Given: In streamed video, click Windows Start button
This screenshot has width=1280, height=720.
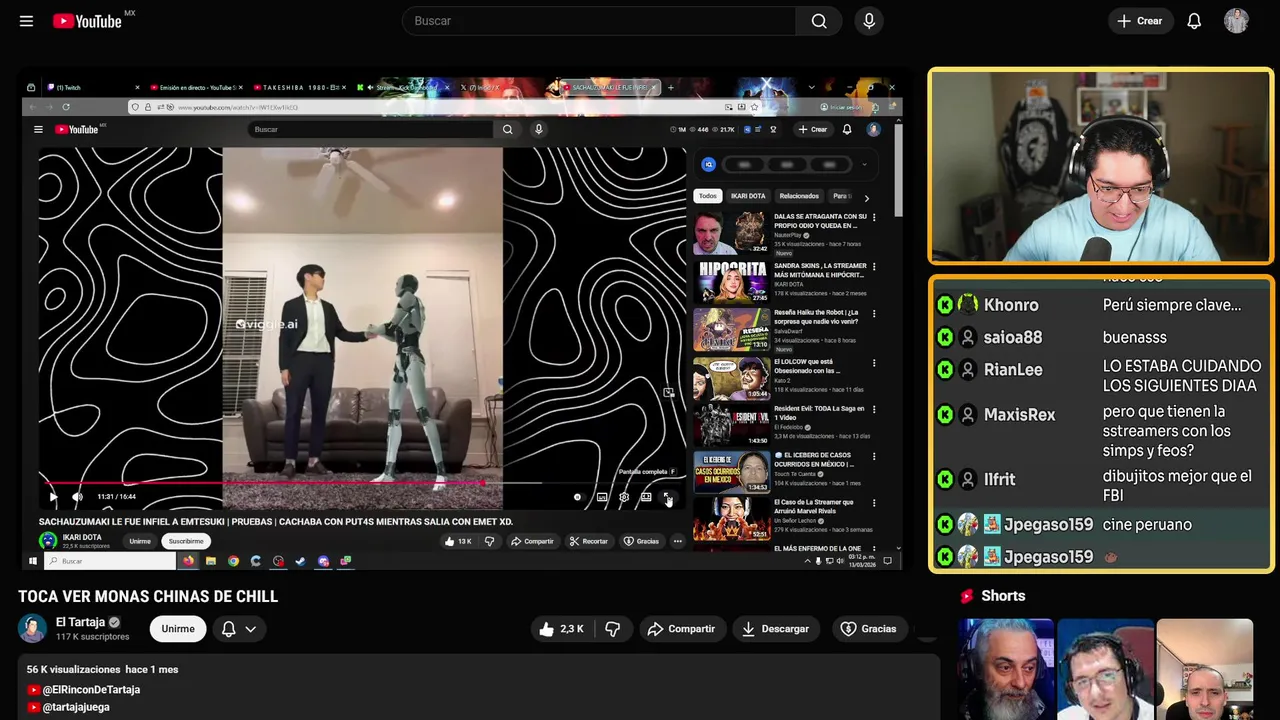Looking at the screenshot, I should 32,561.
